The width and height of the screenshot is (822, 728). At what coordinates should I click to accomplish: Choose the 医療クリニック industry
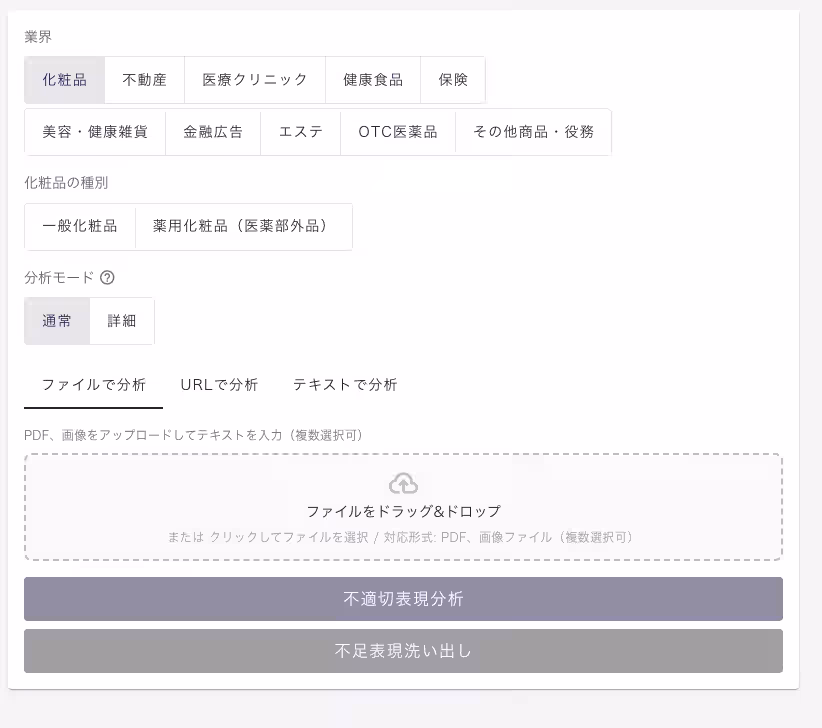[x=254, y=80]
